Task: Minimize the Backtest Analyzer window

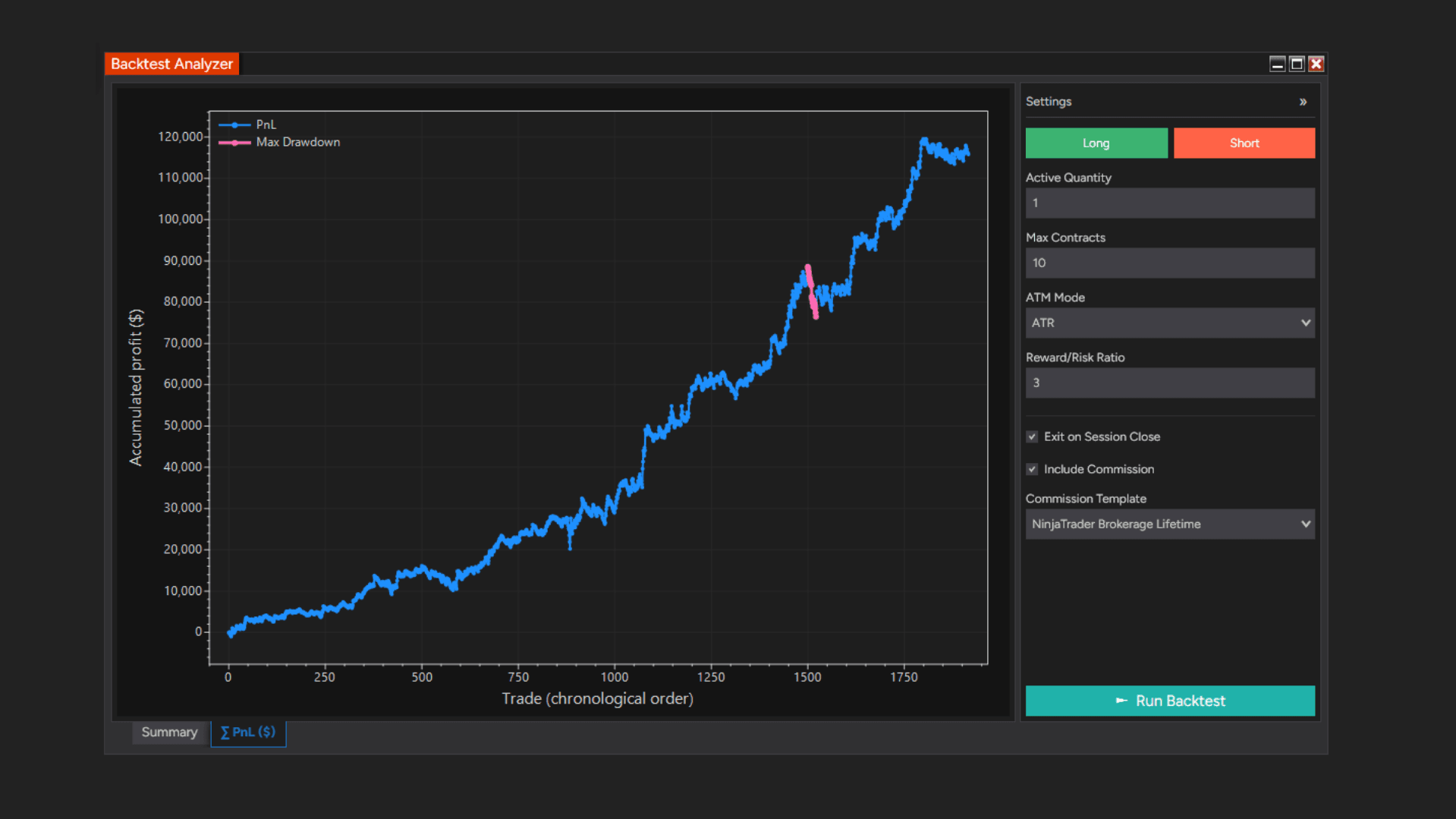Action: tap(1277, 64)
